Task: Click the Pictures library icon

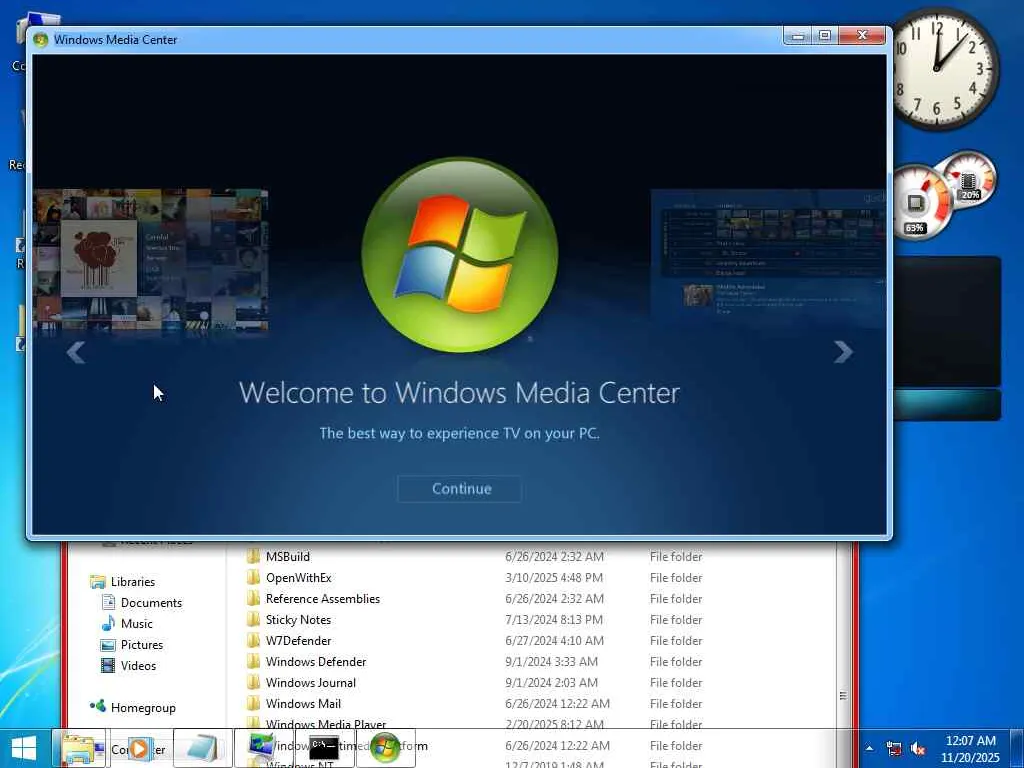Action: tap(108, 645)
